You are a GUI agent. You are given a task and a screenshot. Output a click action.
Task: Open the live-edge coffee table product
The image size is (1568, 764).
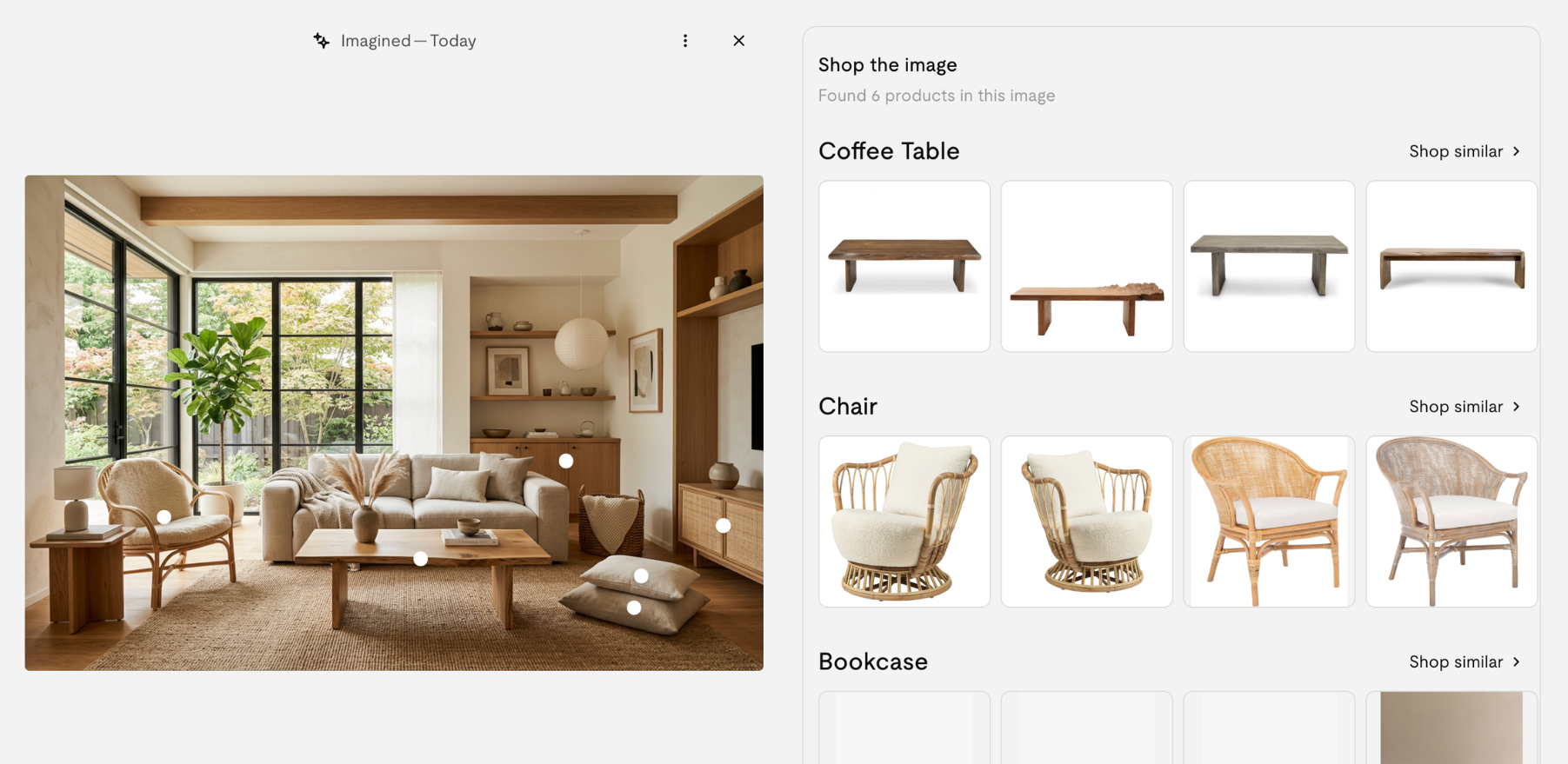[x=1087, y=266]
